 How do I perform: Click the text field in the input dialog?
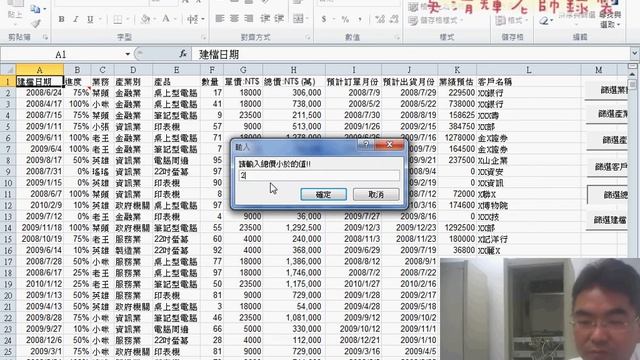click(319, 176)
